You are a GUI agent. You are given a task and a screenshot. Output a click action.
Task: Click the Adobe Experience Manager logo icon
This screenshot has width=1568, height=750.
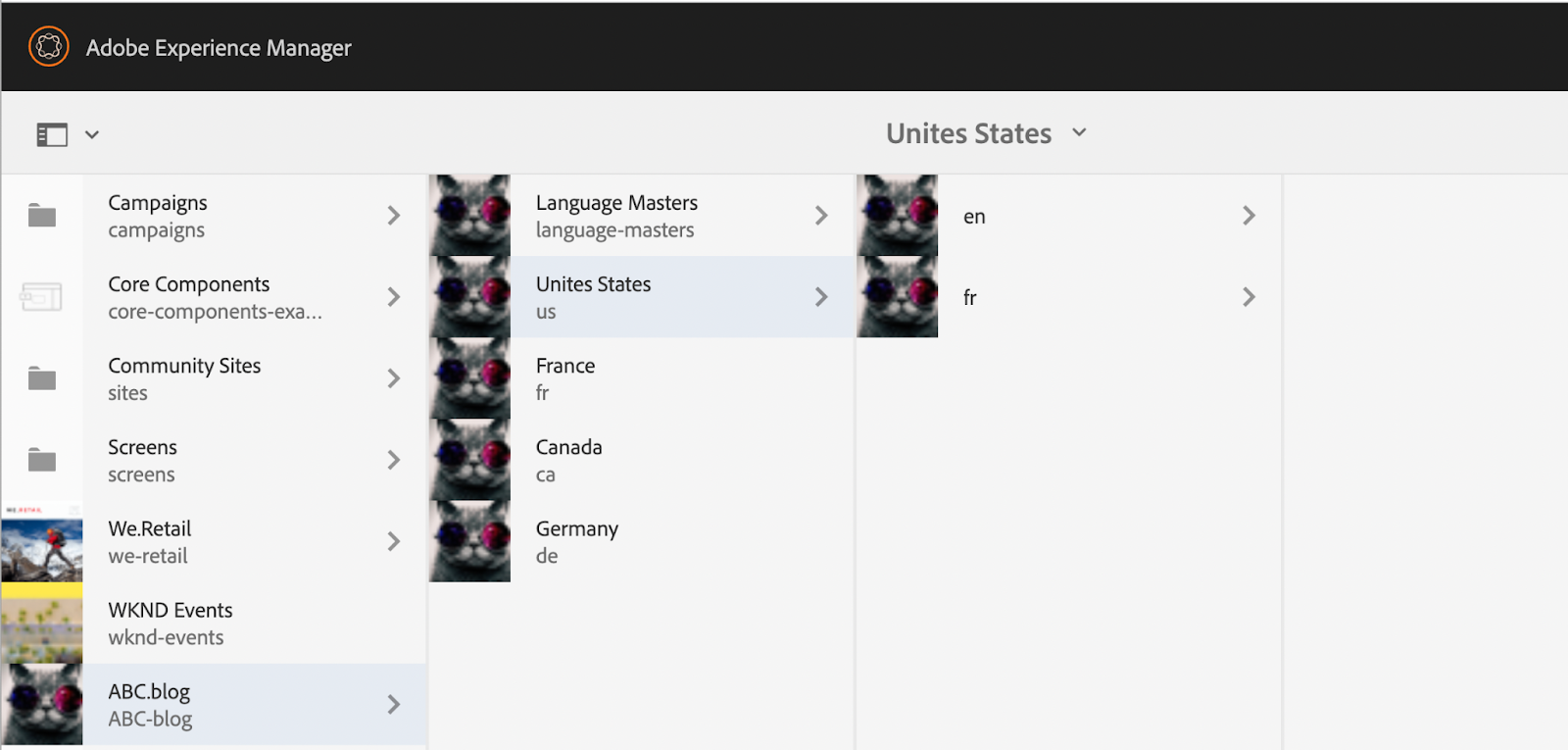coord(49,46)
